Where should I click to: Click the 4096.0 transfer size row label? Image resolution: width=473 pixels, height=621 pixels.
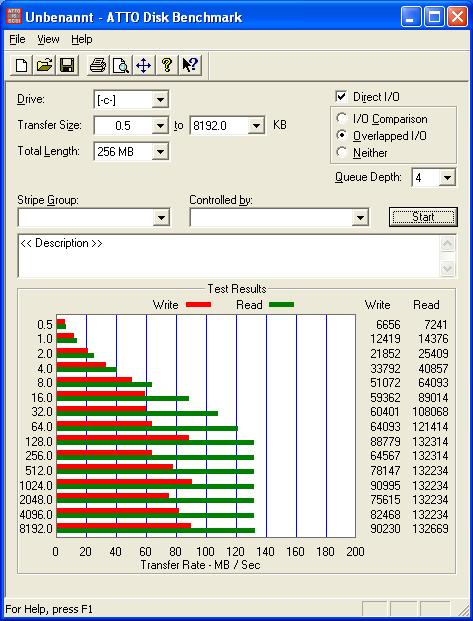coord(36,514)
